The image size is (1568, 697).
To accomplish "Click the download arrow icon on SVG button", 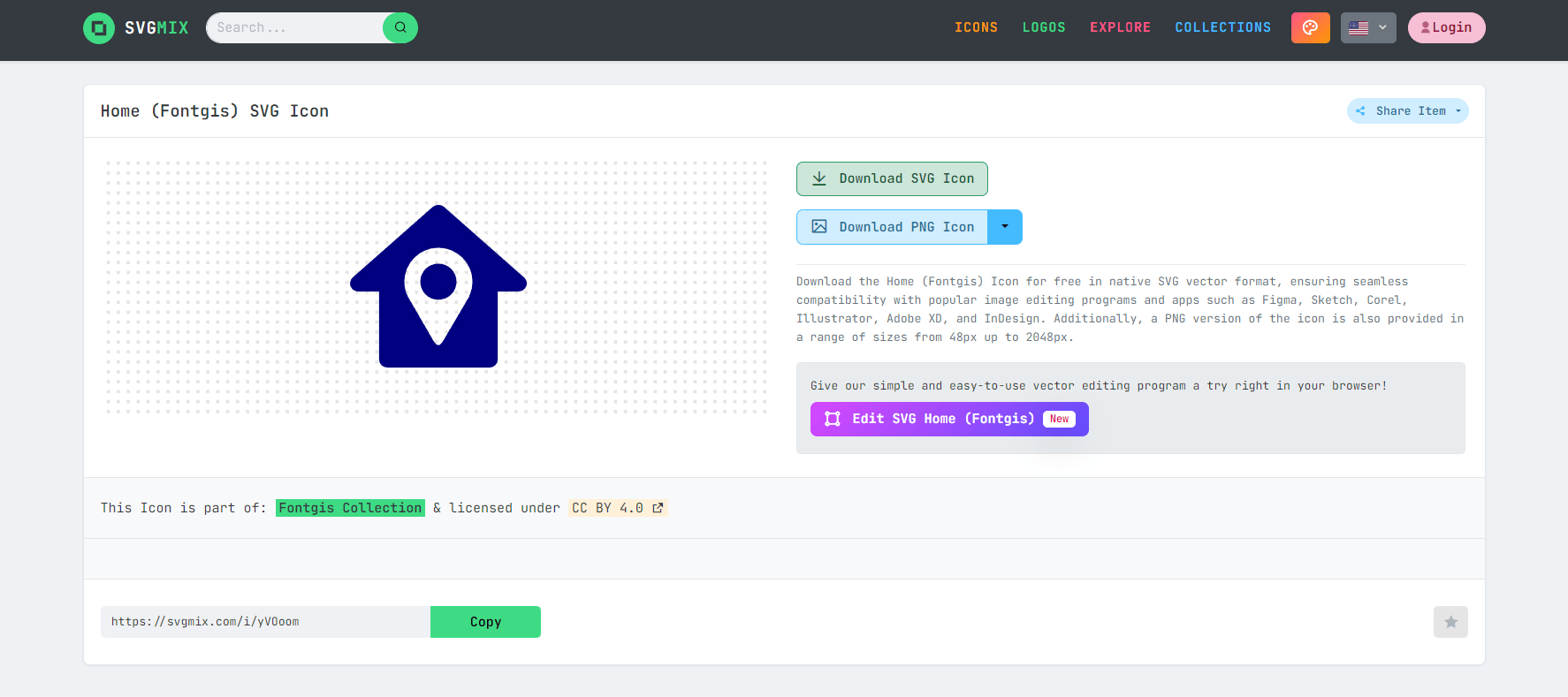I will click(819, 178).
